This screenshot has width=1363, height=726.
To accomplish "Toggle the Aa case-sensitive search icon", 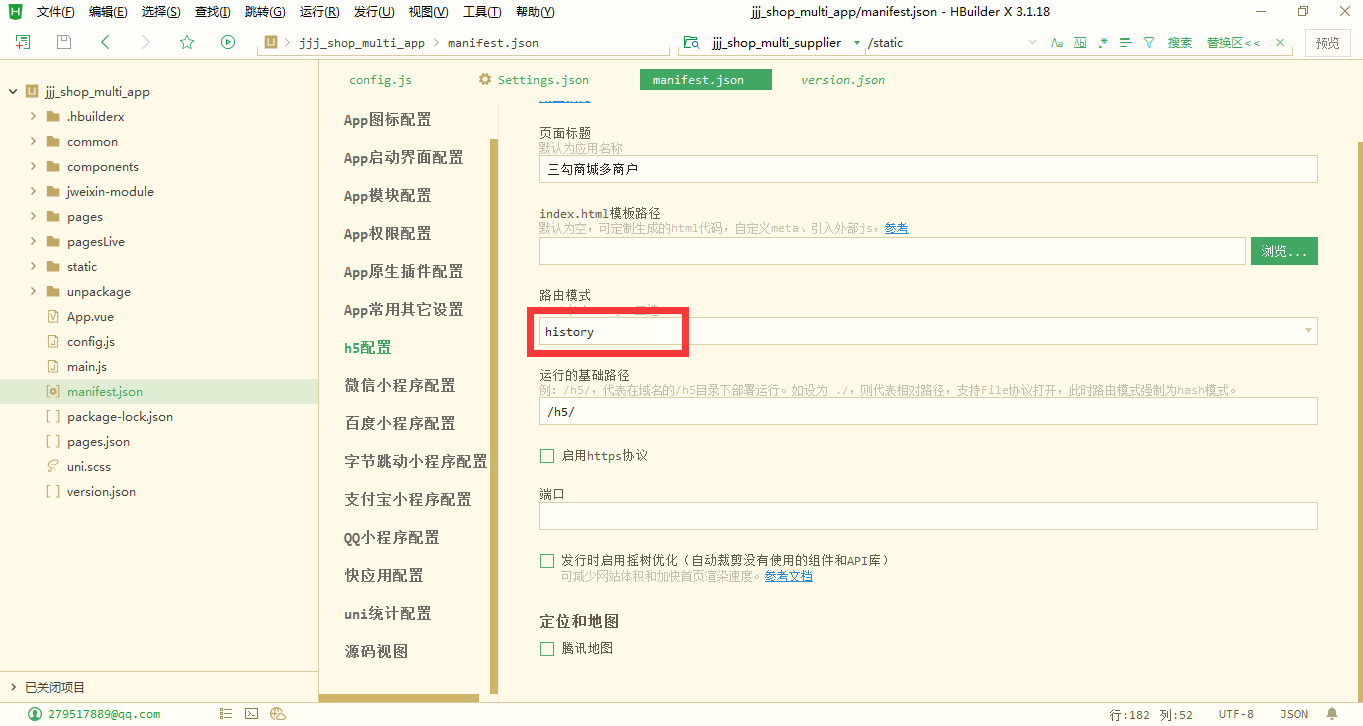I will [1057, 43].
